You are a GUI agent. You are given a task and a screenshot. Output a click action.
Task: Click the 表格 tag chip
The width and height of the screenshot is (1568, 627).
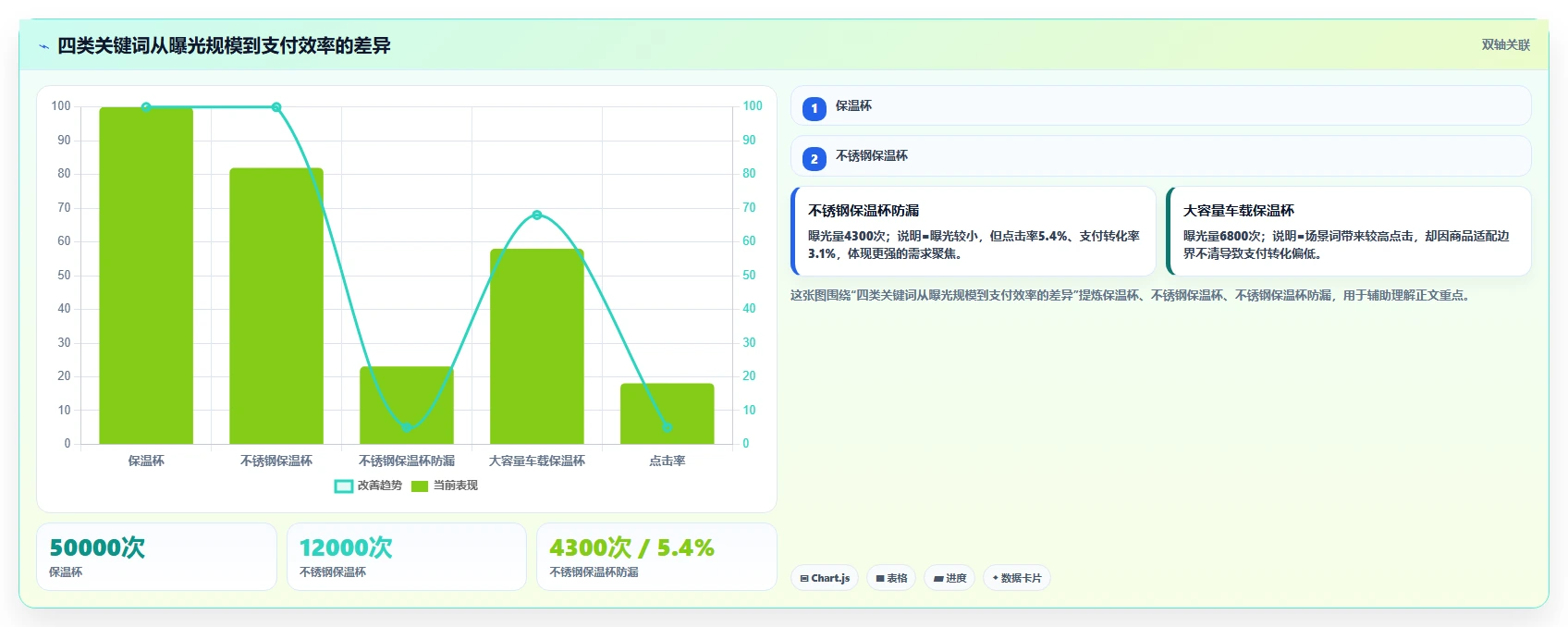point(891,578)
